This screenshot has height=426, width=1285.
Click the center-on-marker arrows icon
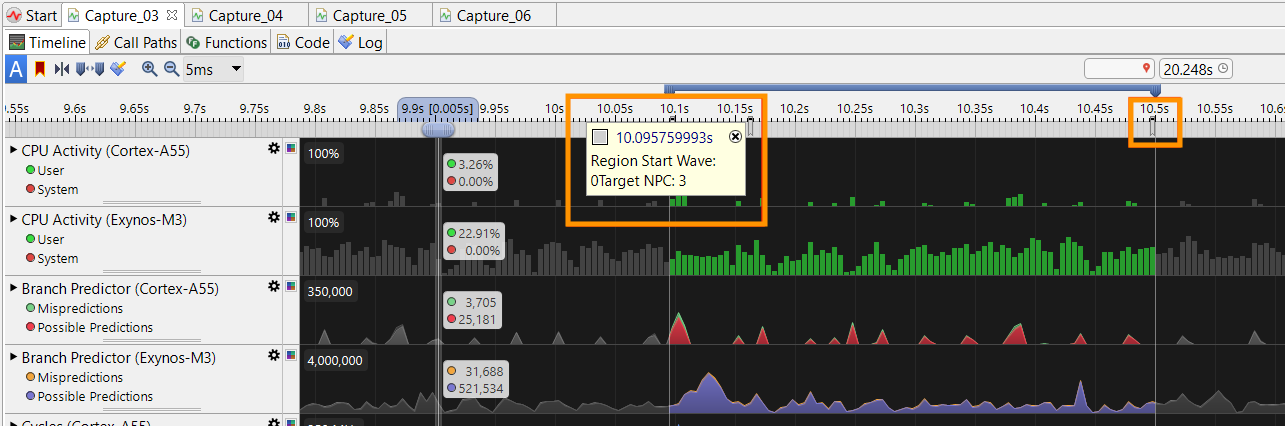point(62,69)
